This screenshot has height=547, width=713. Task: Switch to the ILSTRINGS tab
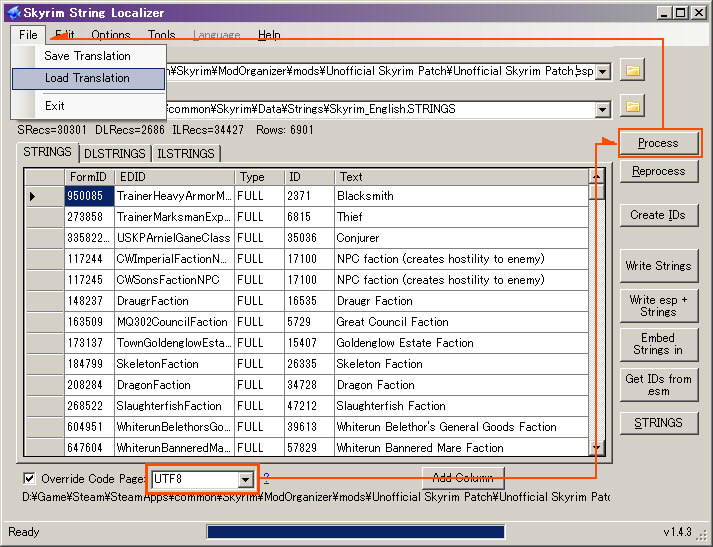[x=186, y=154]
